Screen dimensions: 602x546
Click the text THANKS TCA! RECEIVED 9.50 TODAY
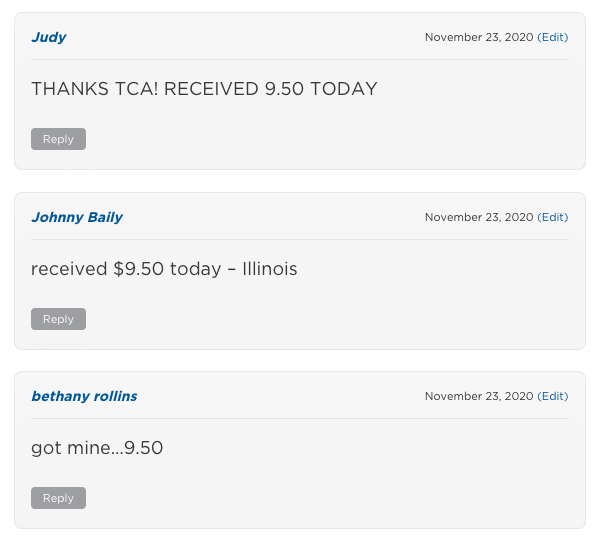pyautogui.click(x=204, y=89)
